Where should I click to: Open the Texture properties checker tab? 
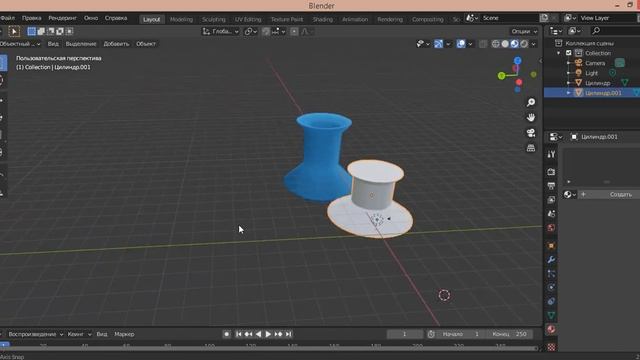pos(551,347)
